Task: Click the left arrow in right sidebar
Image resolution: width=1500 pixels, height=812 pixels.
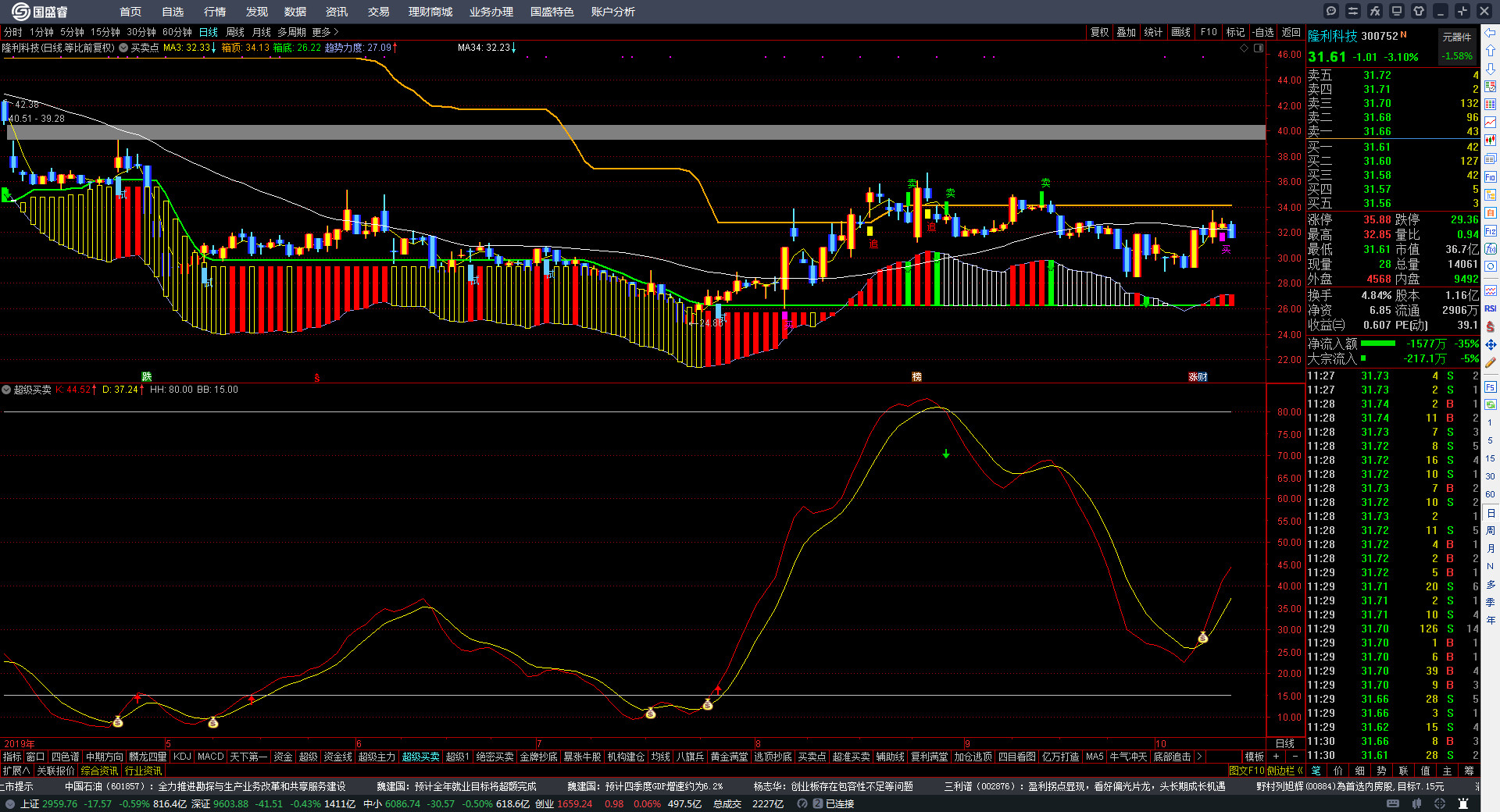Action: click(x=1491, y=33)
